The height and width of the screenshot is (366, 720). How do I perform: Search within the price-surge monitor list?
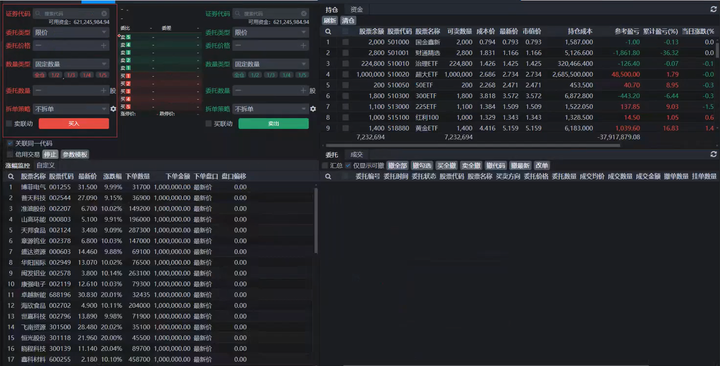tap(11, 176)
